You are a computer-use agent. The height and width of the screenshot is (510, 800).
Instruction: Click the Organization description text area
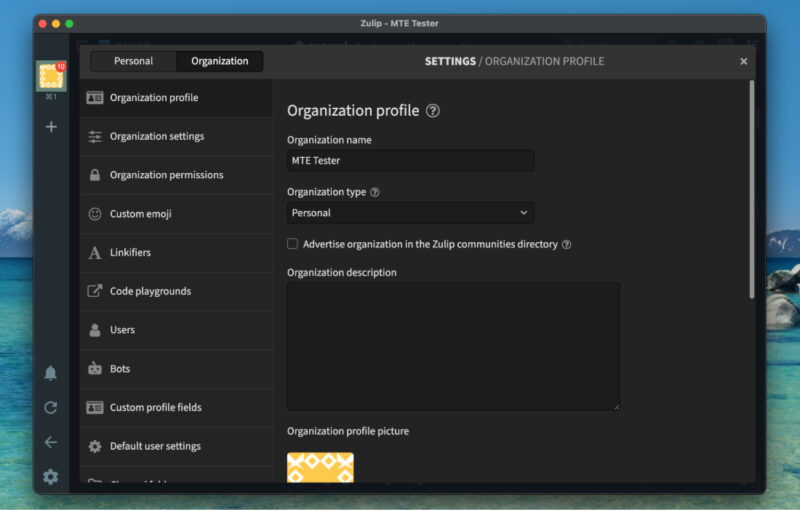click(453, 346)
